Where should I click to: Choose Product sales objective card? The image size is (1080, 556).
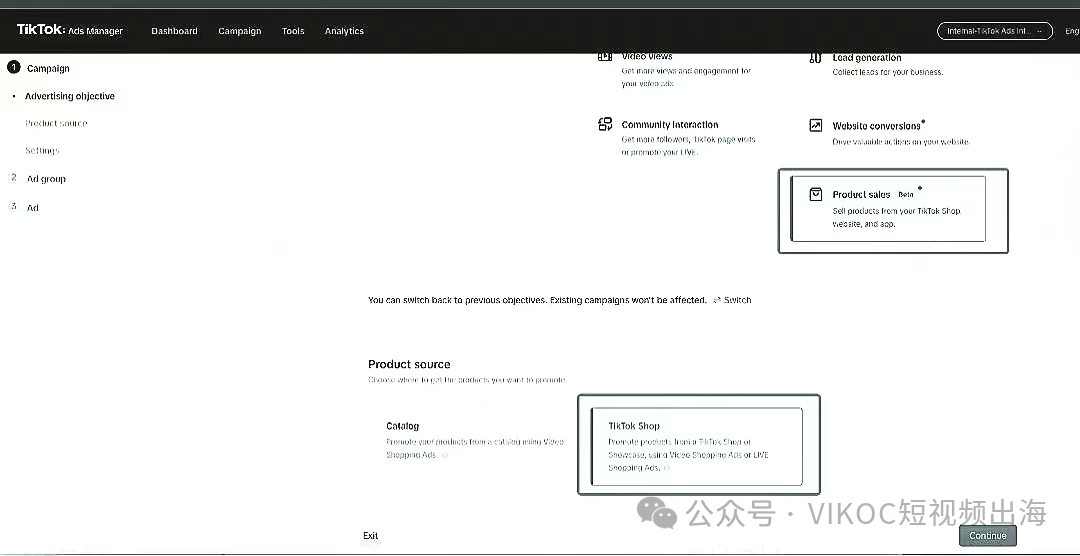click(x=889, y=209)
